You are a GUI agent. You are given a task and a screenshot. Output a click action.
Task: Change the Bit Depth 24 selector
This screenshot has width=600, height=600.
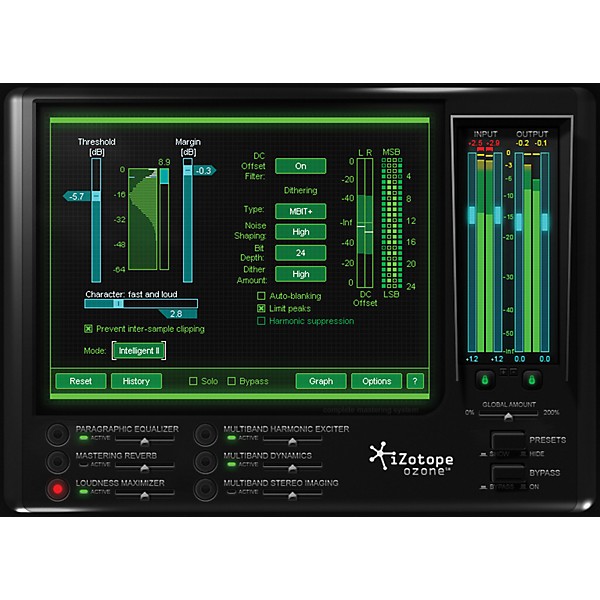pos(301,253)
